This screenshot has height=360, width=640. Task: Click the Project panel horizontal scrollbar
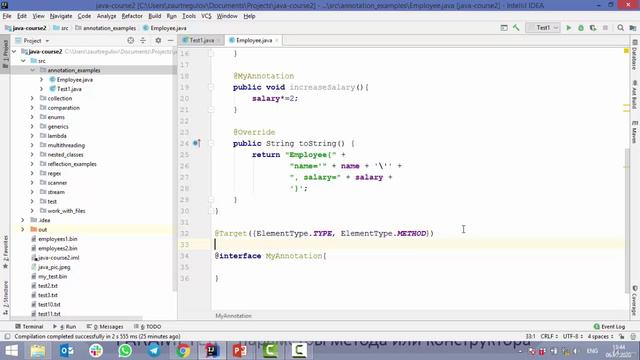tap(77, 318)
